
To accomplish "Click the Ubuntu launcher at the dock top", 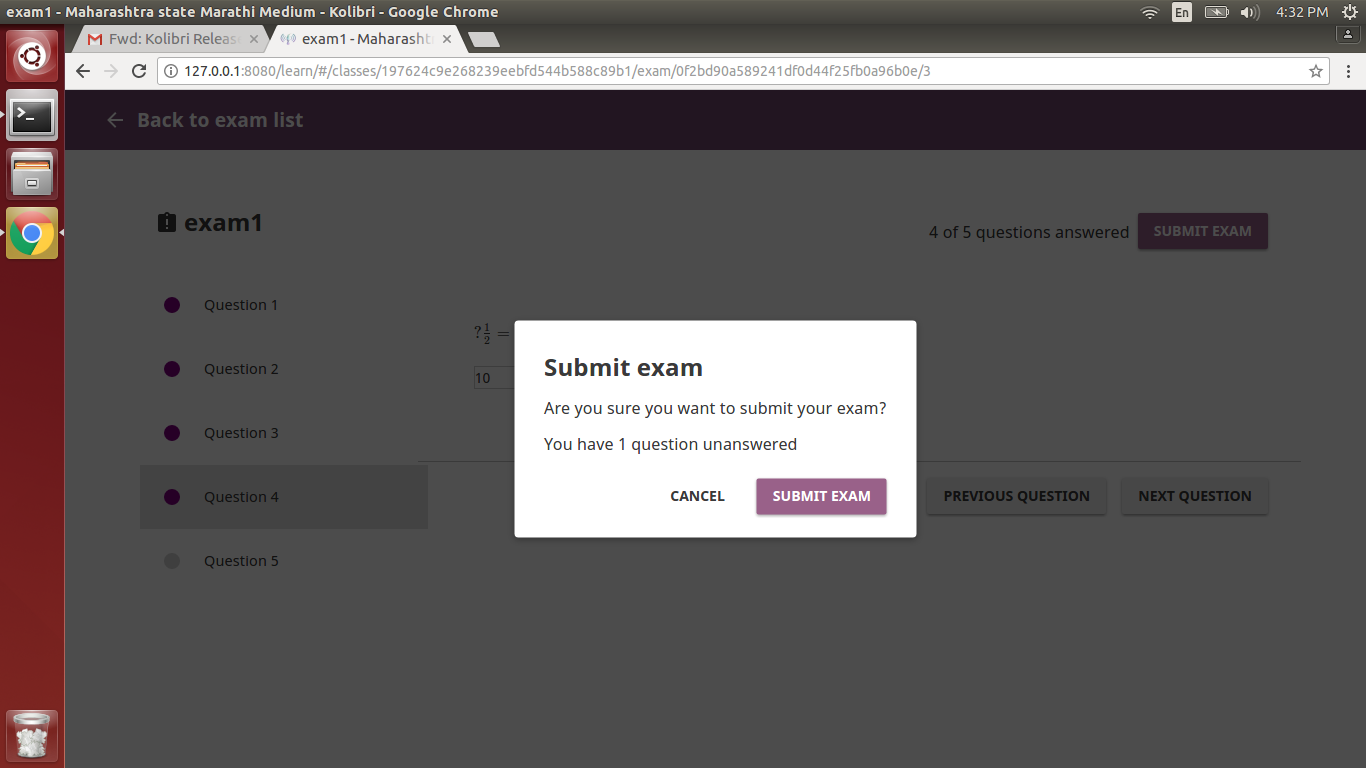I will click(x=31, y=55).
